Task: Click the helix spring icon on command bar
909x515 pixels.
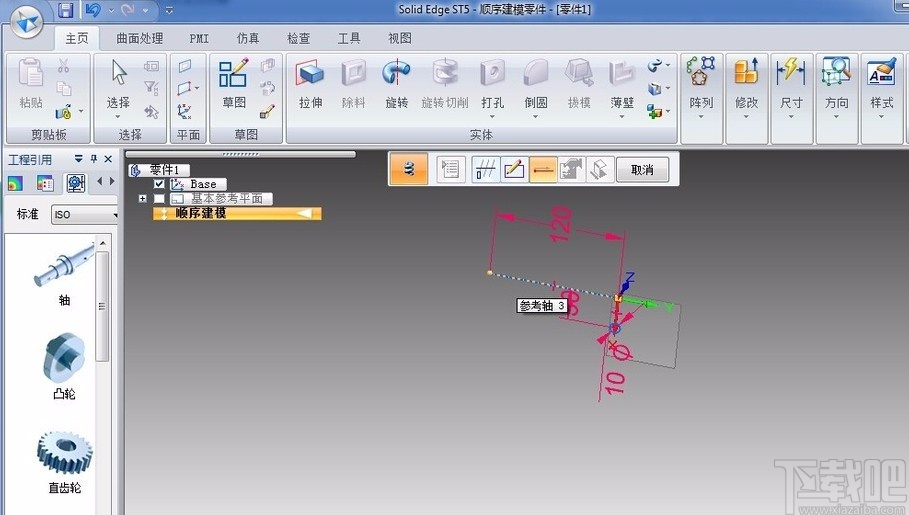Action: coord(409,169)
